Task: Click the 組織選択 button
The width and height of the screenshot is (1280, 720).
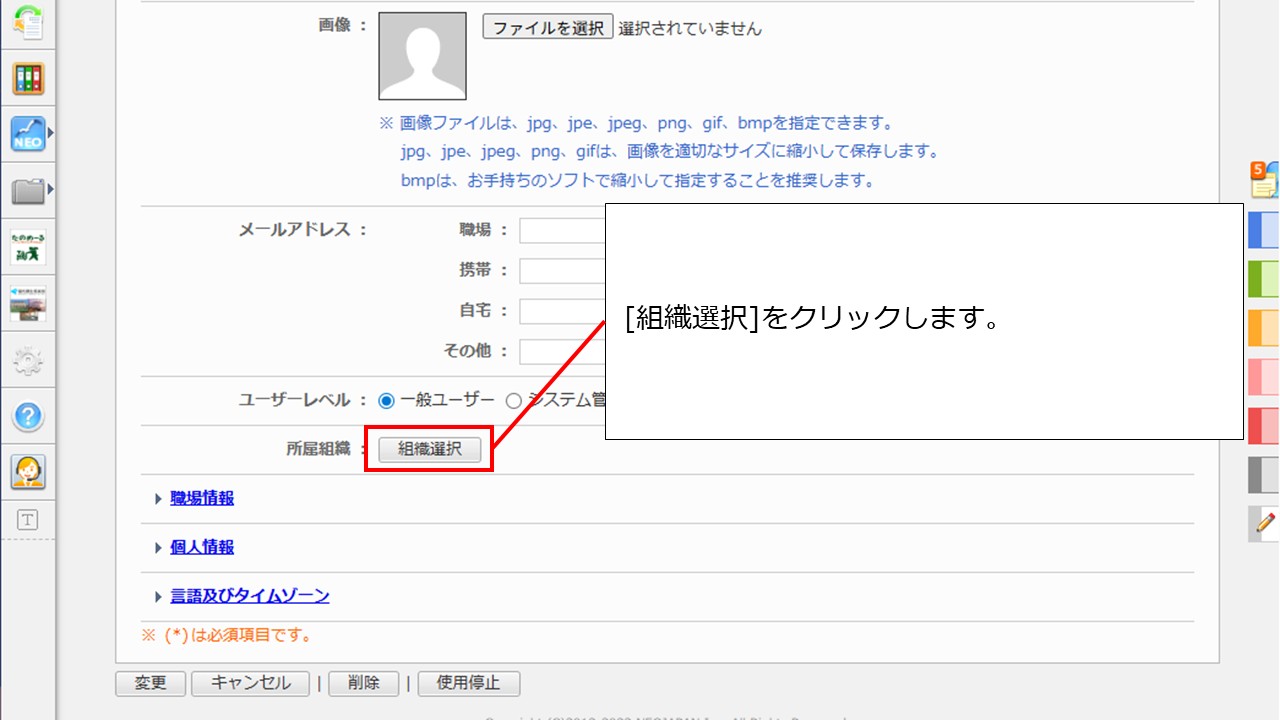Action: pos(430,450)
